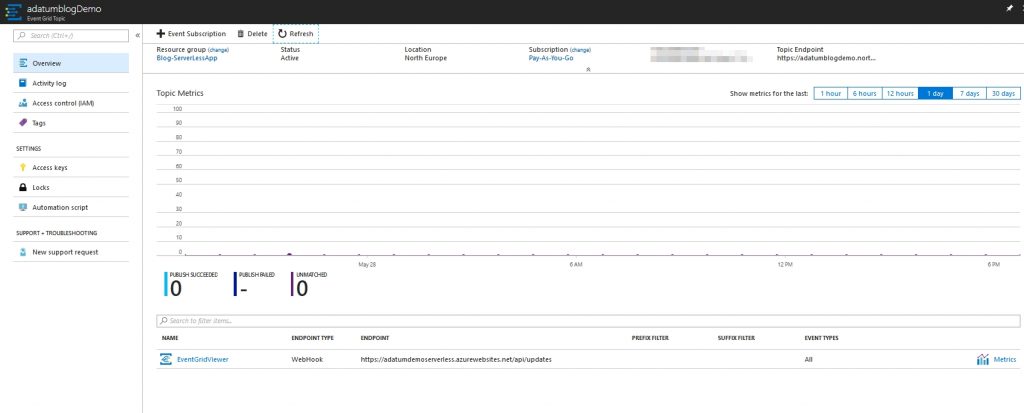Sort by the ENDPOINT TYPE column header
This screenshot has height=413, width=1024.
(312, 339)
